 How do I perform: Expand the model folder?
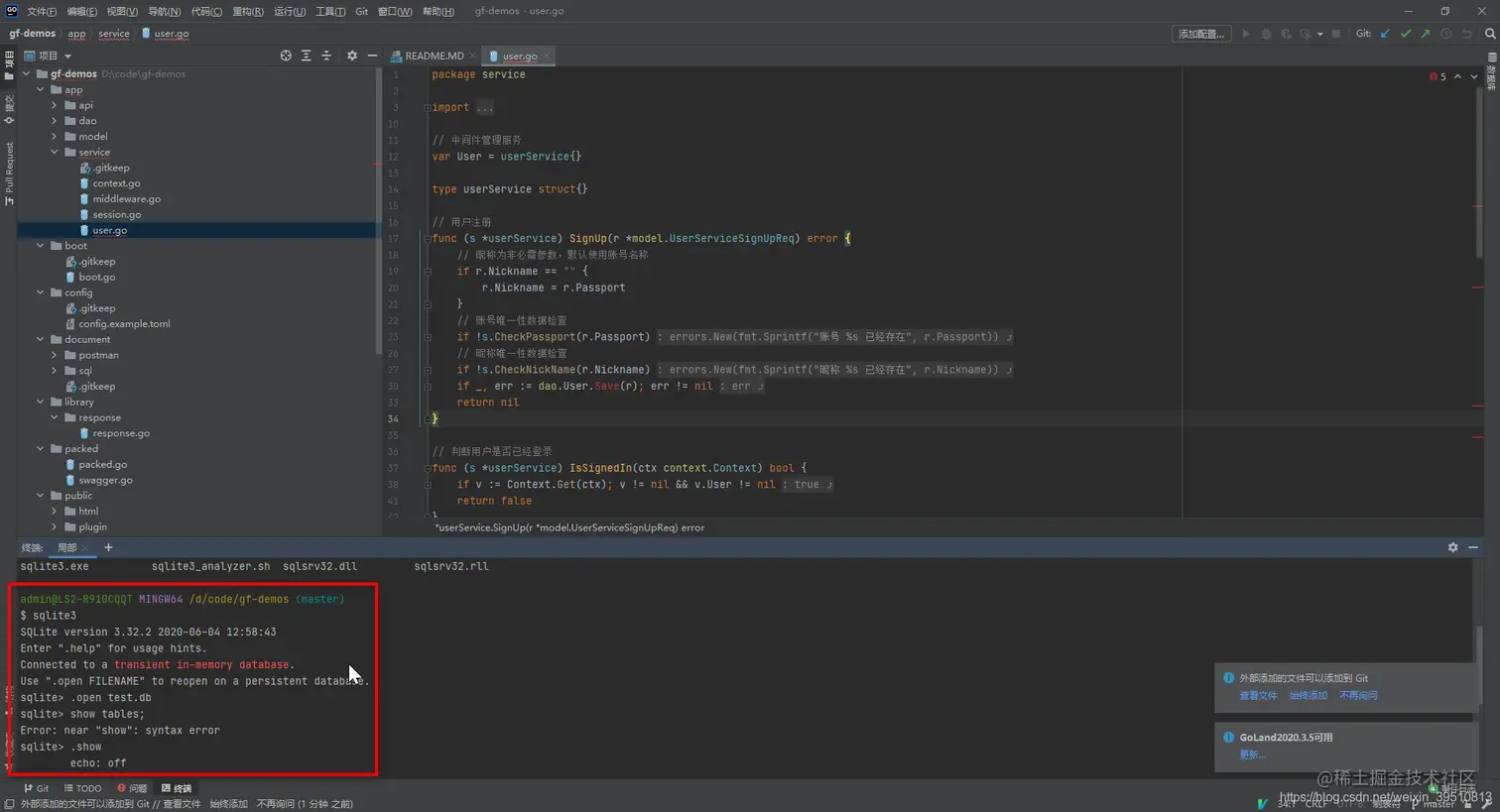tap(55, 137)
